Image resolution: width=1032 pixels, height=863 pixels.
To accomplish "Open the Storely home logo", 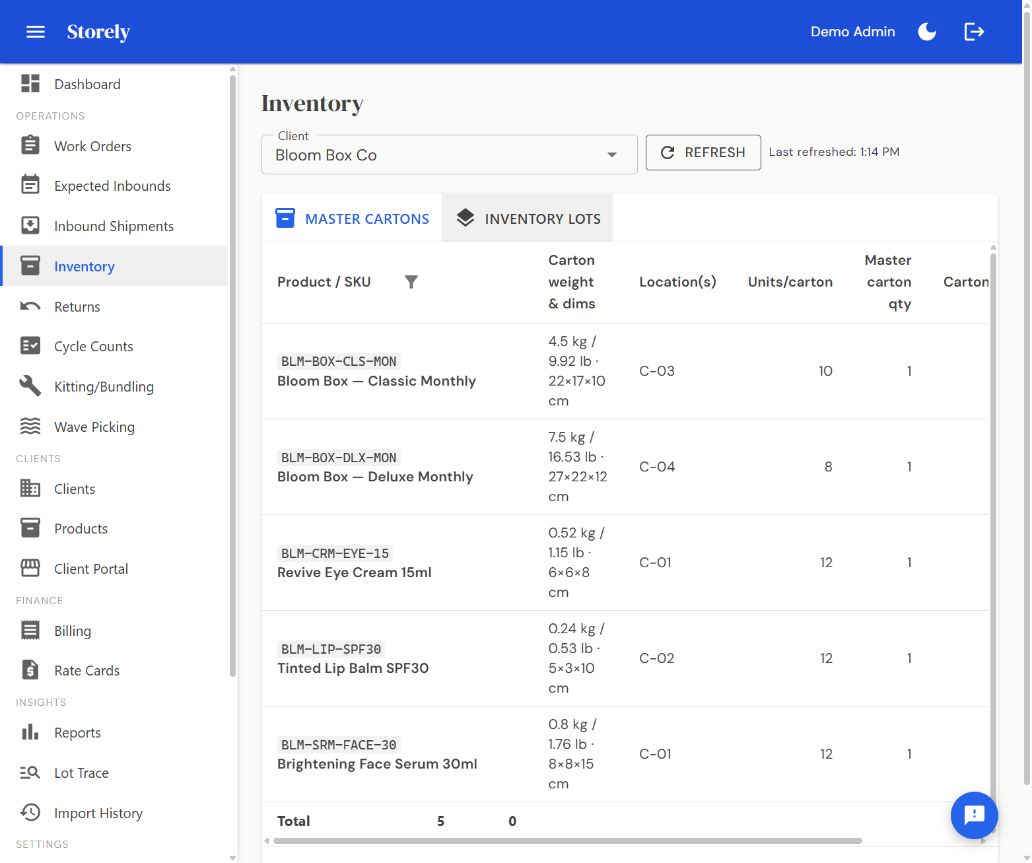I will click(x=98, y=32).
